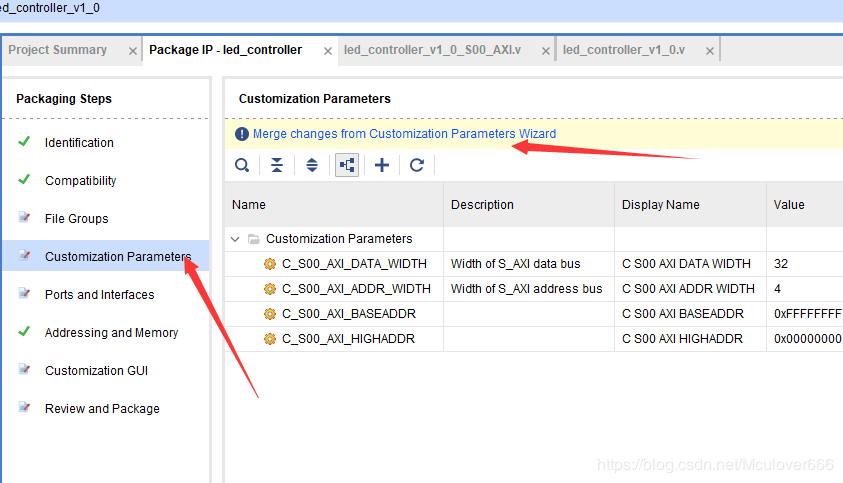Click the info icon in merge banner

[x=242, y=134]
